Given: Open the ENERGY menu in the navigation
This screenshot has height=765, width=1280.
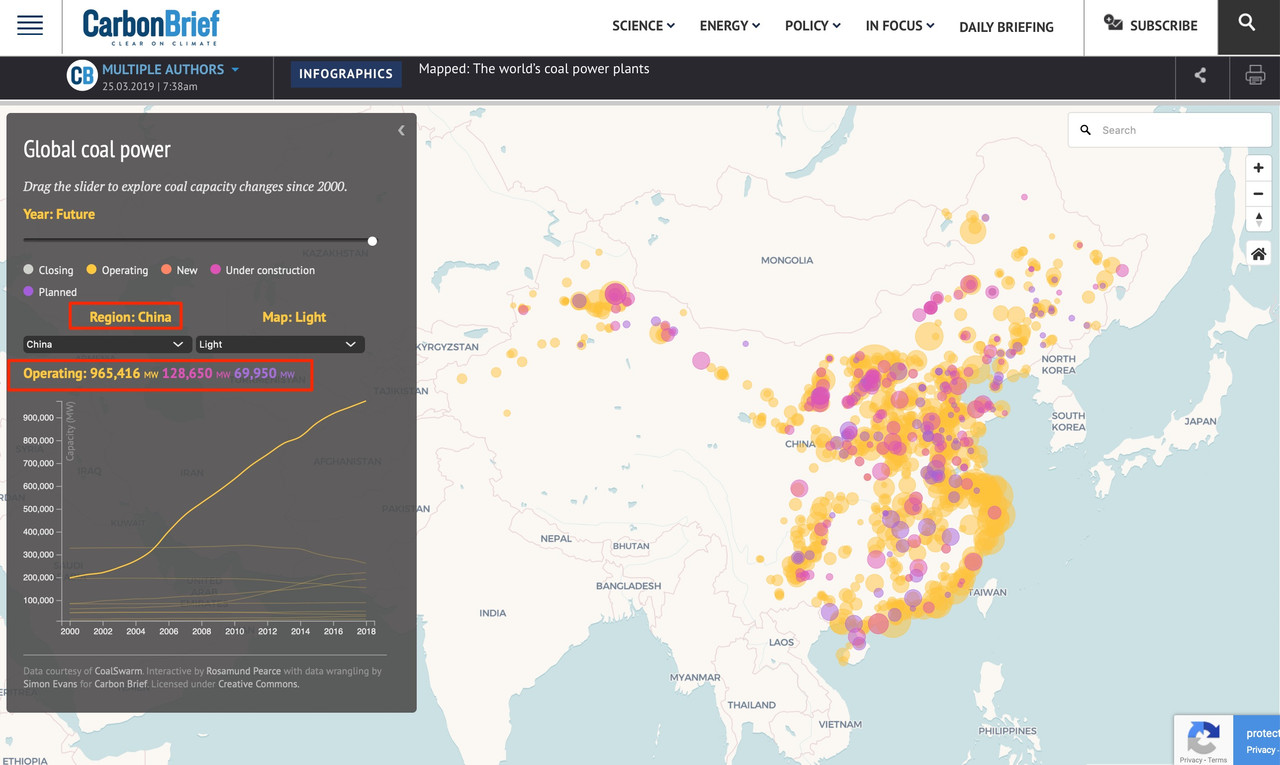Looking at the screenshot, I should pos(729,26).
